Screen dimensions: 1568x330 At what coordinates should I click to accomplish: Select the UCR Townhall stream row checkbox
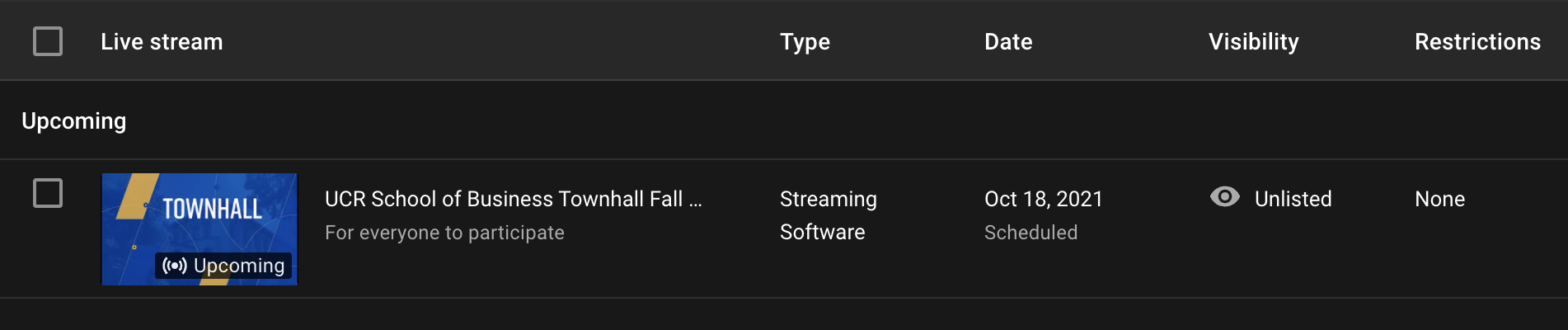coord(48,193)
